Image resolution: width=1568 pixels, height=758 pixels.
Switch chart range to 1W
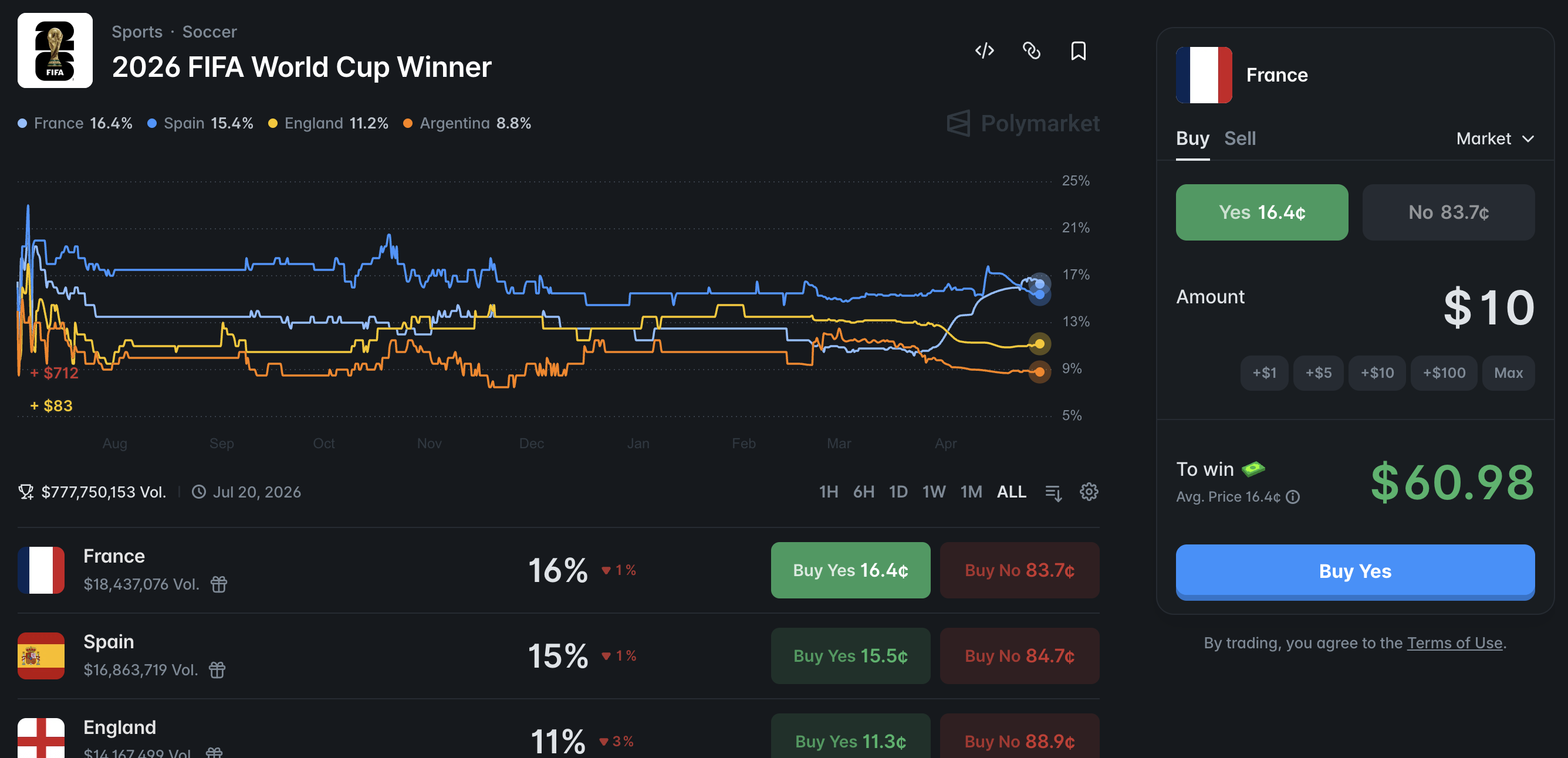tap(933, 492)
